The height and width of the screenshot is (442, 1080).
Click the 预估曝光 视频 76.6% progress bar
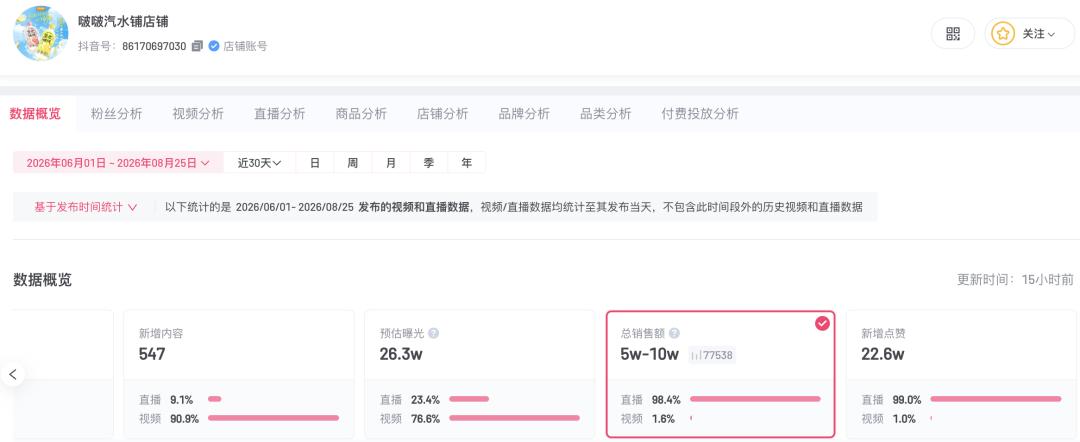pyautogui.click(x=515, y=418)
